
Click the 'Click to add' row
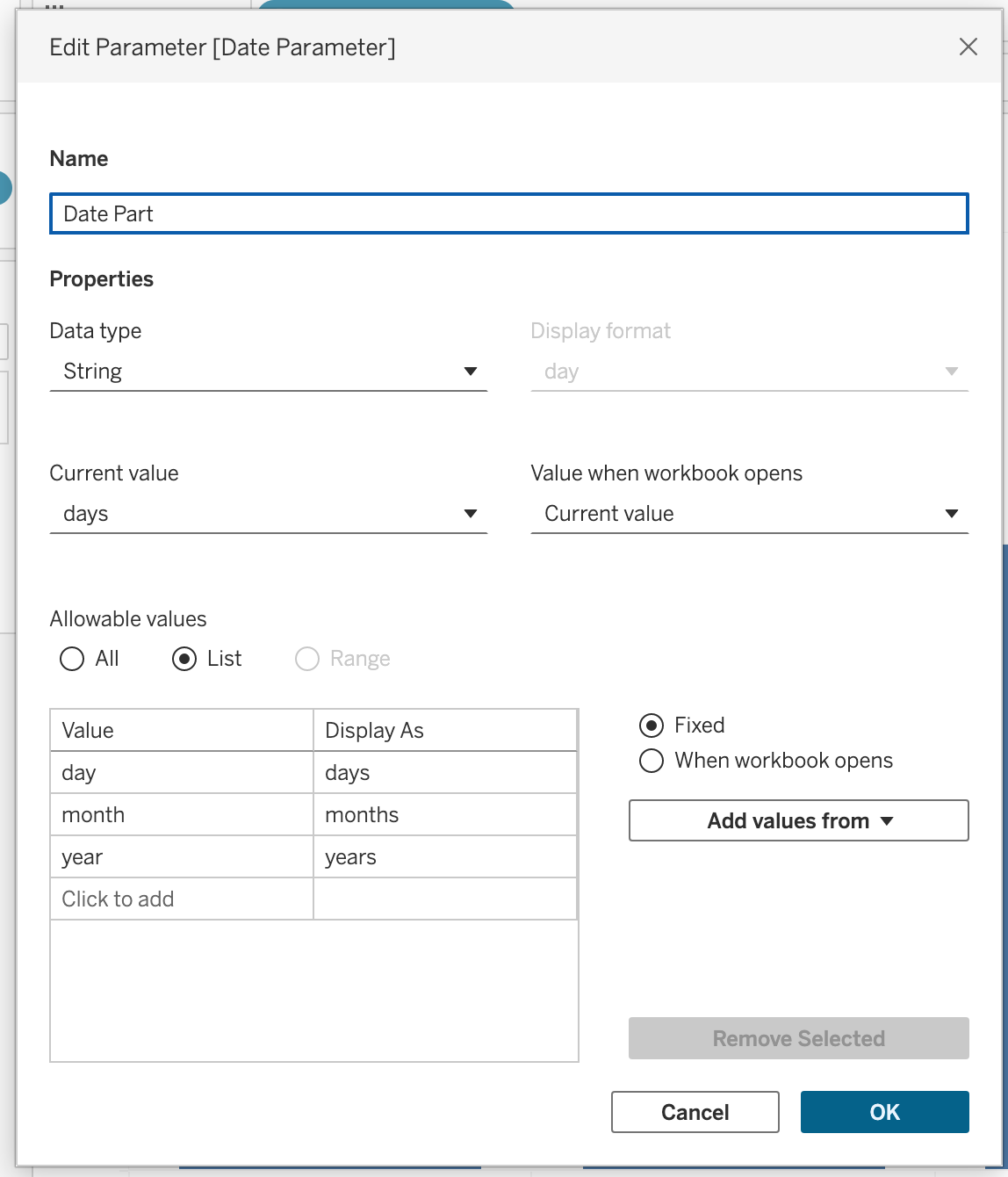pos(182,899)
